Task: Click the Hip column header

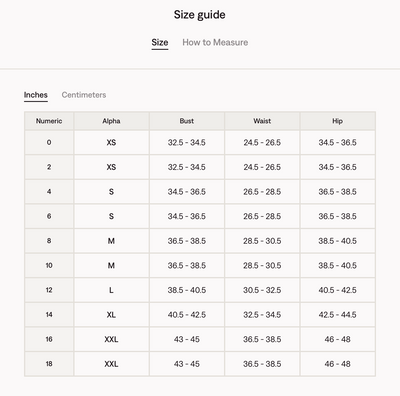Action: [337, 121]
